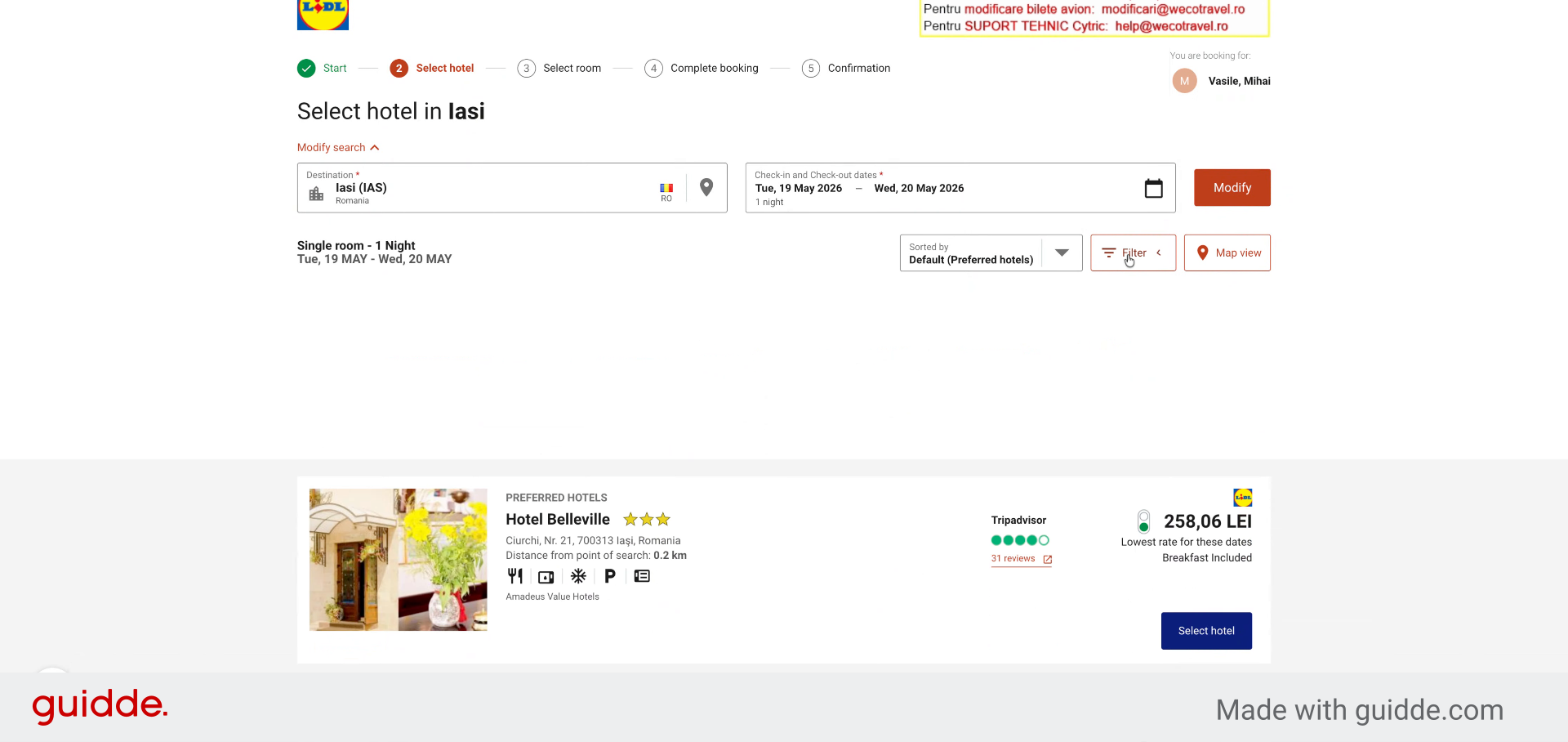The image size is (1568, 742).
Task: Click the Lidl badge above hotel price
Action: tap(1242, 497)
